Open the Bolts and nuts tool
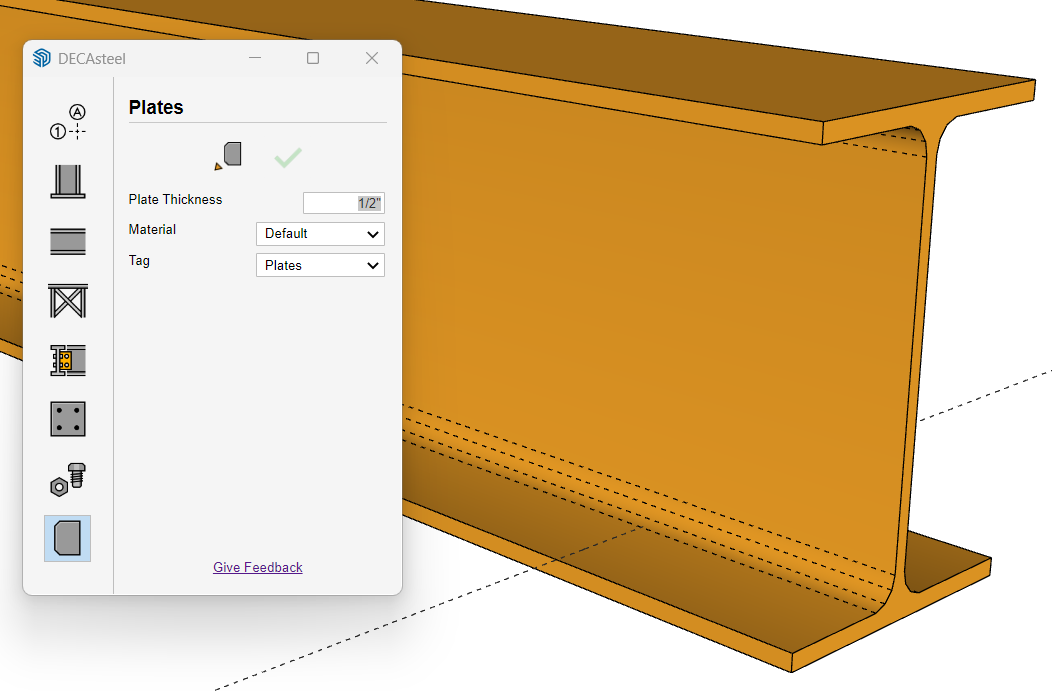The height and width of the screenshot is (691, 1052). tap(68, 479)
